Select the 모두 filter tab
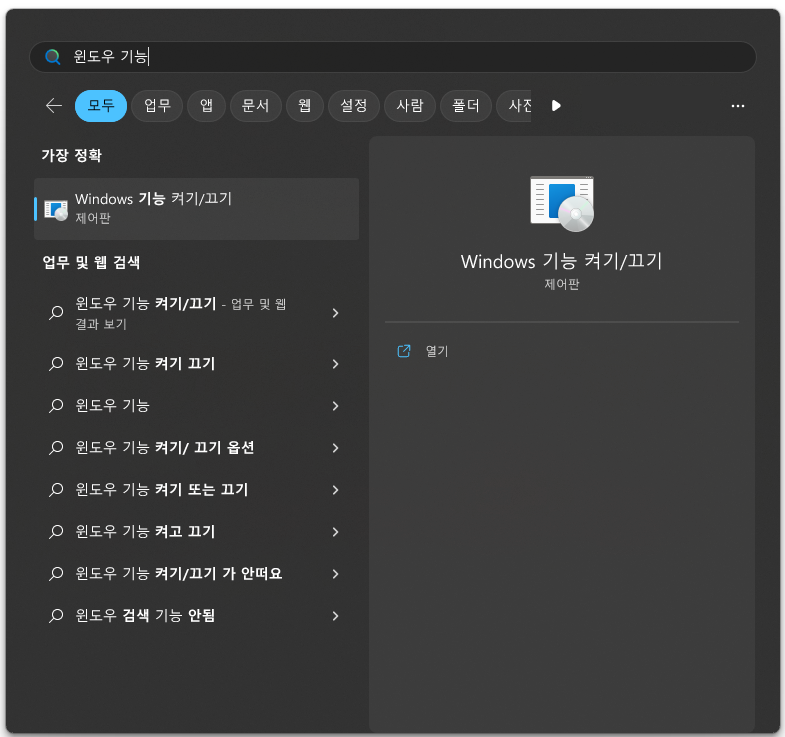This screenshot has width=785, height=737. tap(101, 106)
